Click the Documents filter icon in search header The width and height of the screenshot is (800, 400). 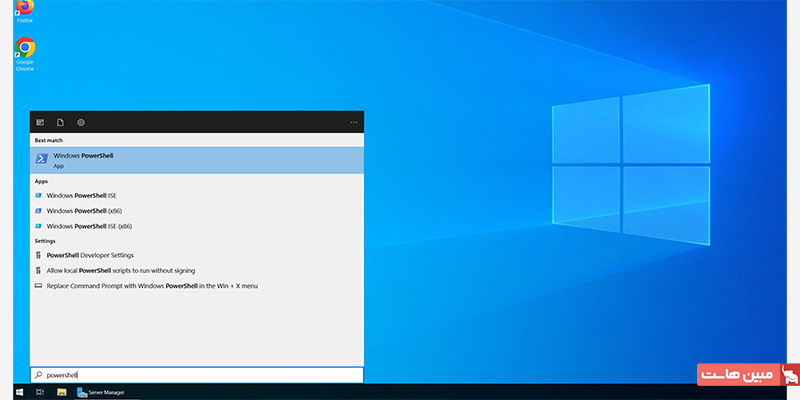coord(60,122)
